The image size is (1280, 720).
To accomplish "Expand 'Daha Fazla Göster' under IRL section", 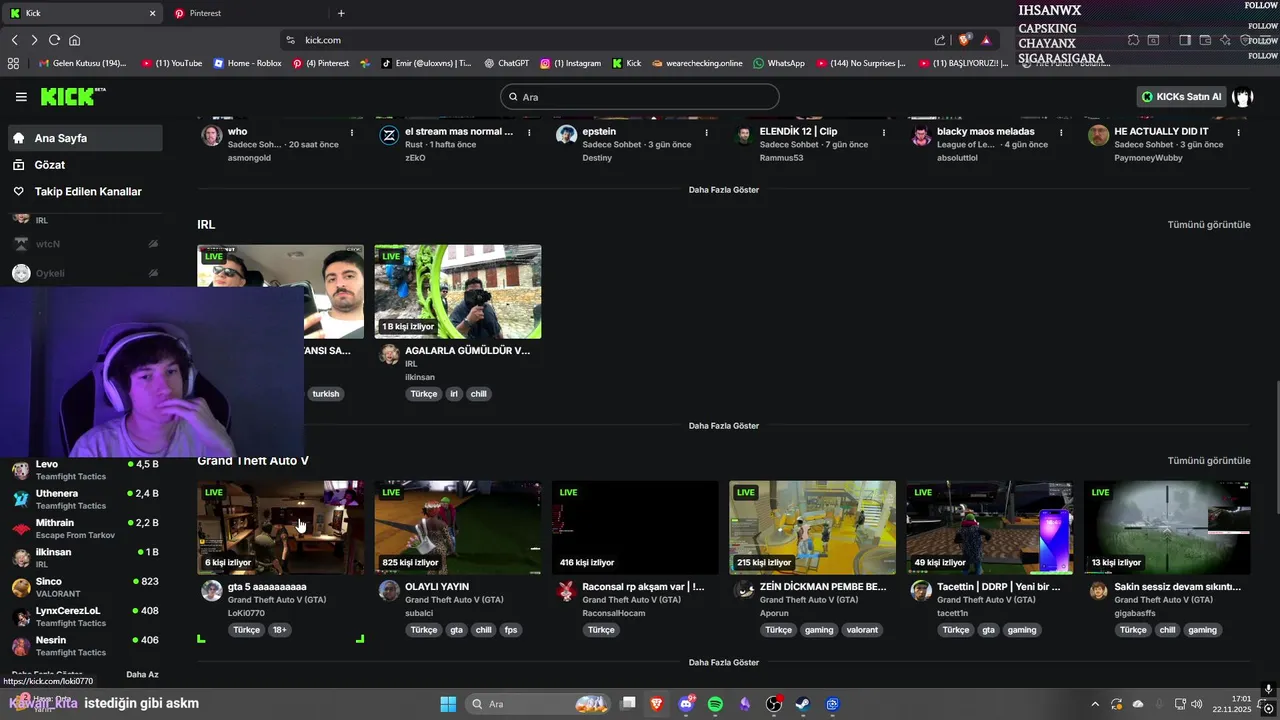I will 724,426.
